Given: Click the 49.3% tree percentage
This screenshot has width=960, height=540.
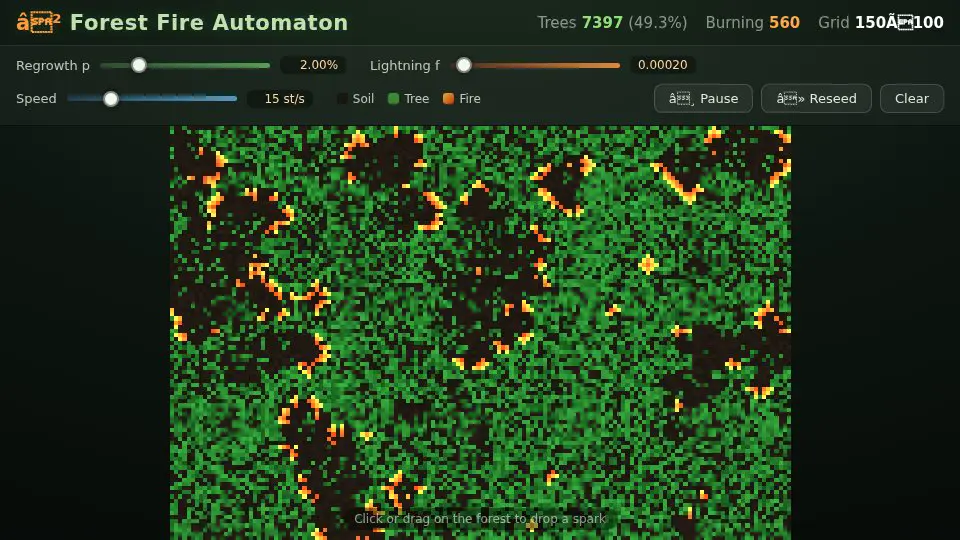Looking at the screenshot, I should (658, 23).
